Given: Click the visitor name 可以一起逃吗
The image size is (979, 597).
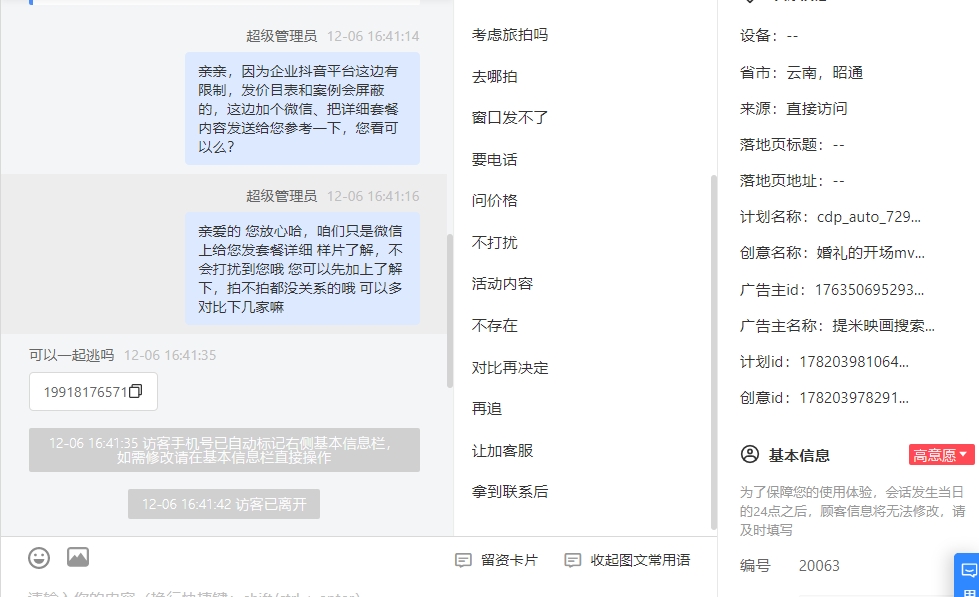Looking at the screenshot, I should 71,355.
